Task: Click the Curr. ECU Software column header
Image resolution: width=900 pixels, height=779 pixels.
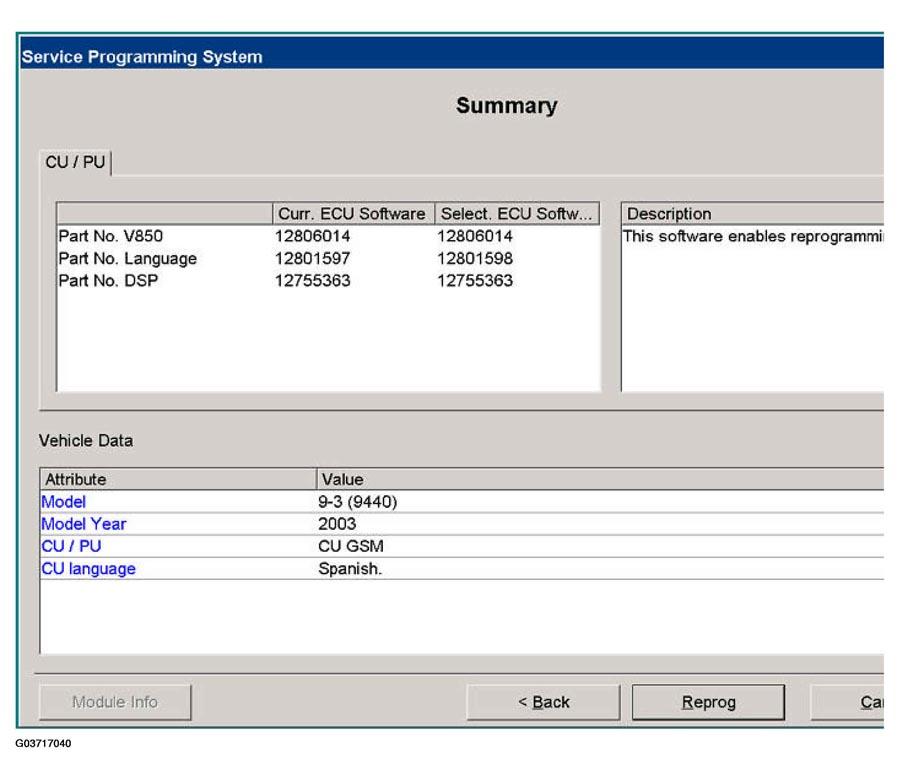Action: [x=351, y=214]
